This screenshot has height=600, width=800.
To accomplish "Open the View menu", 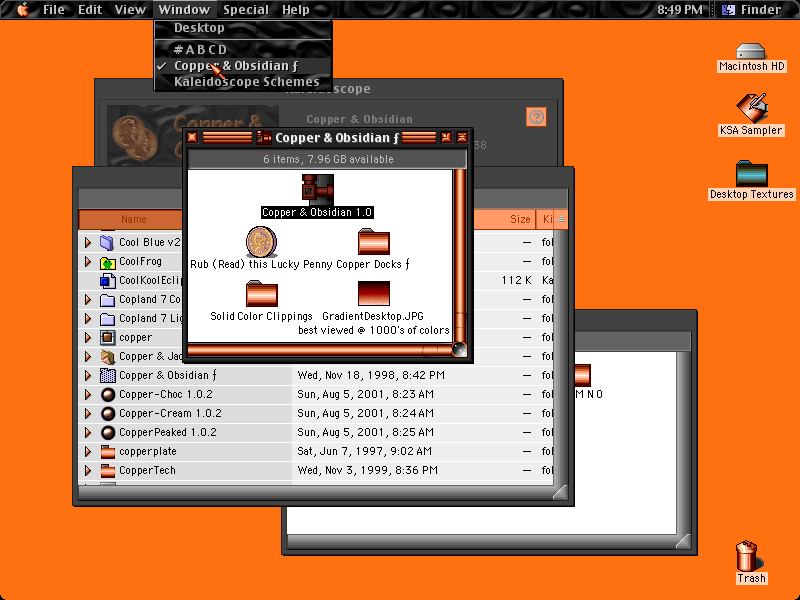I will 130,9.
